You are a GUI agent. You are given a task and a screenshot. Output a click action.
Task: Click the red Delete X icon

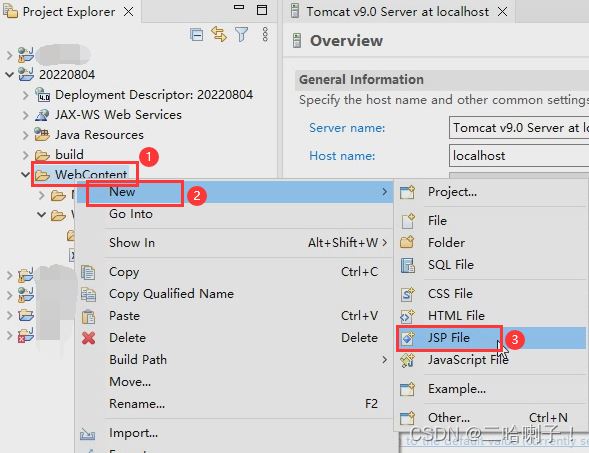coord(89,338)
